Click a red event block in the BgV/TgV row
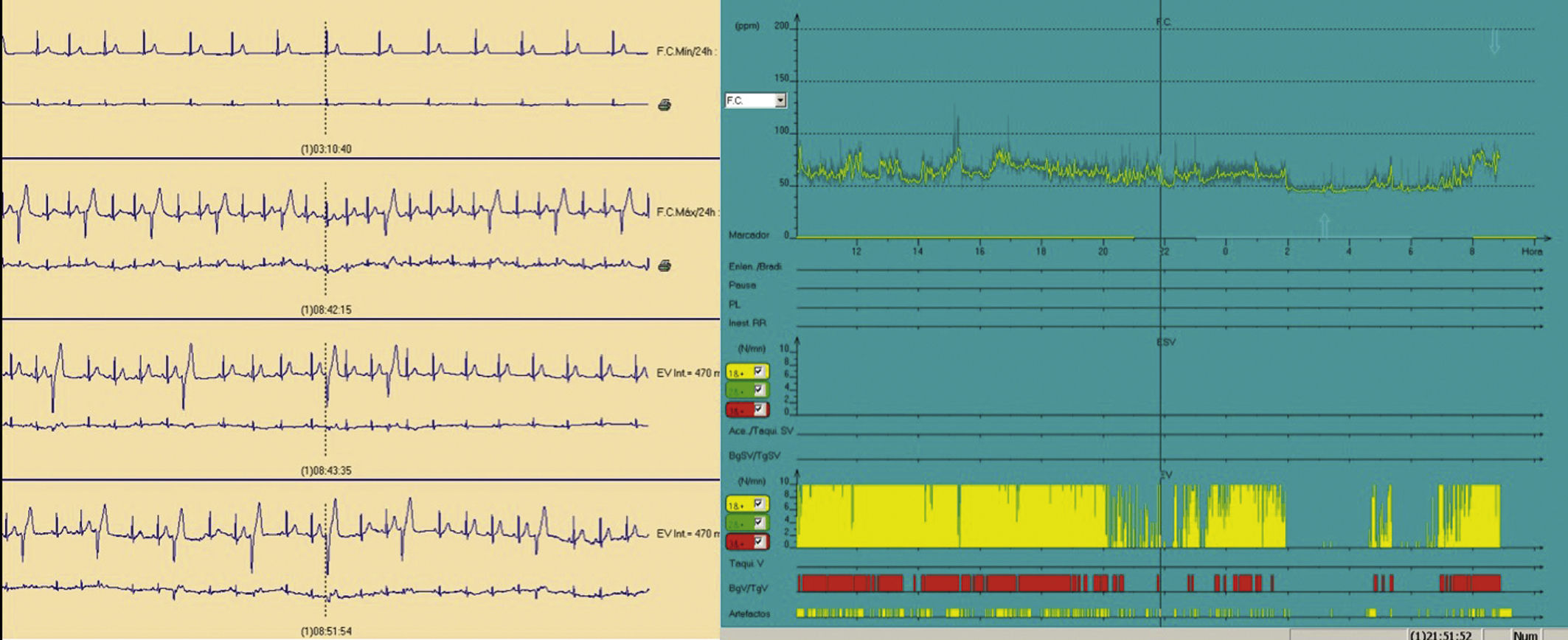 point(848,584)
